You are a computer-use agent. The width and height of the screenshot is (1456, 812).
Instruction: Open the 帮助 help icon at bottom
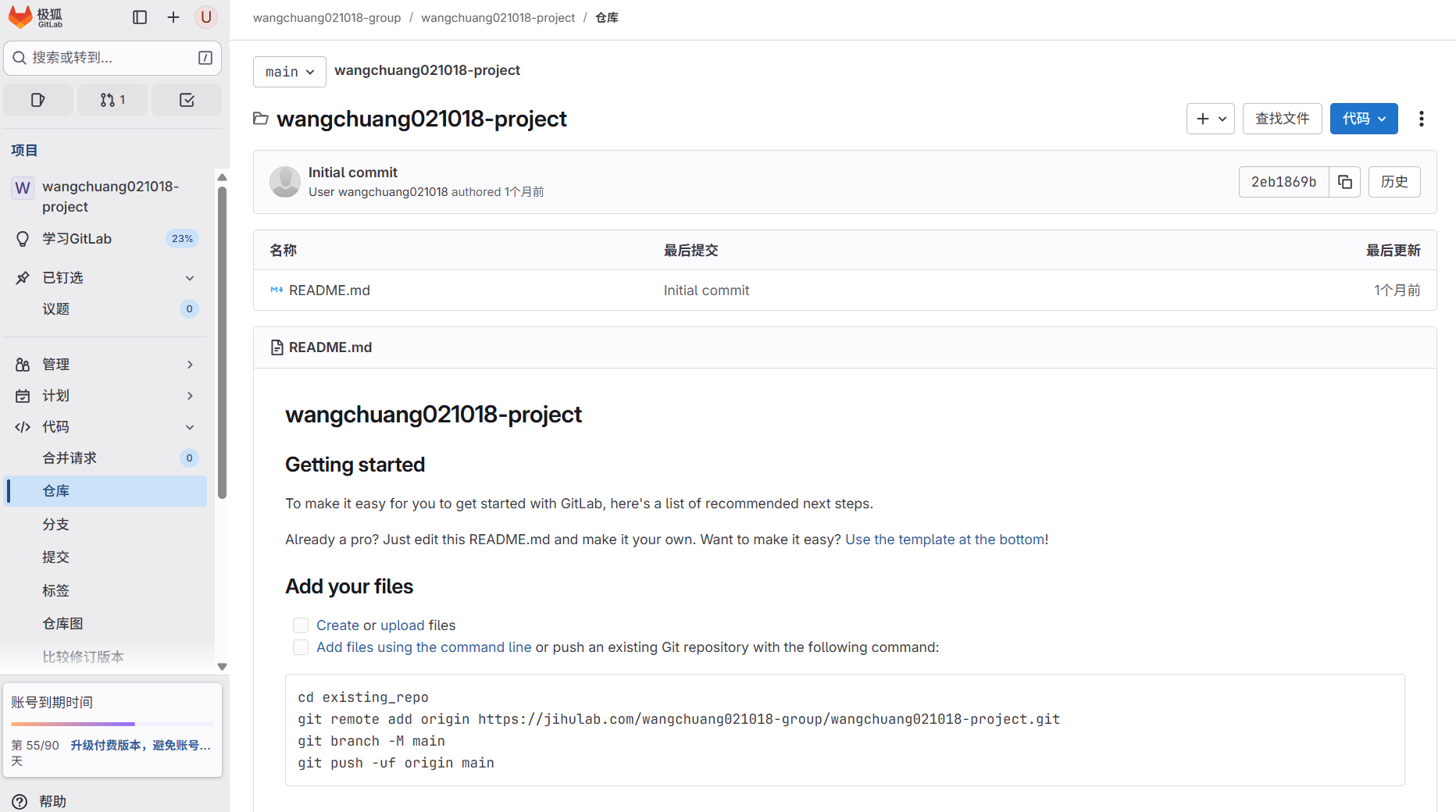19,801
